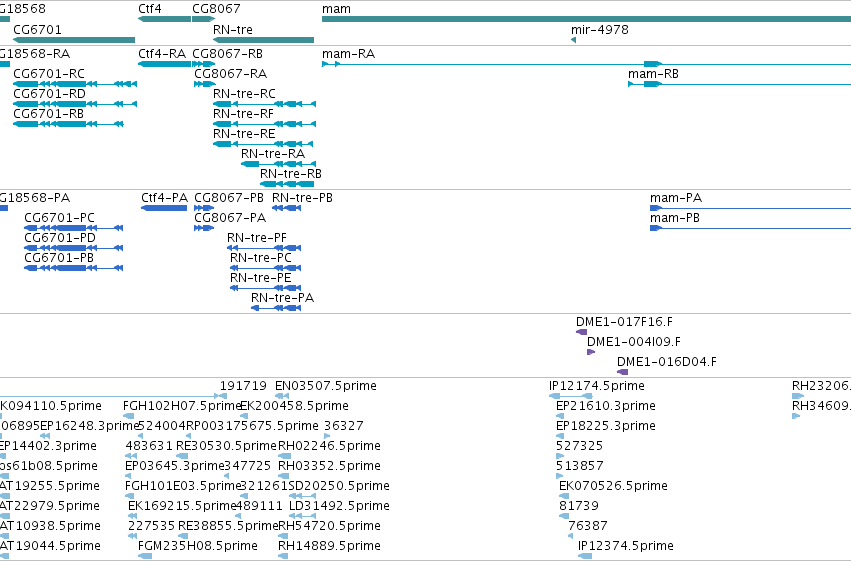
Task: Select the RN-tre-PE protein label
Action: pyautogui.click(x=261, y=278)
